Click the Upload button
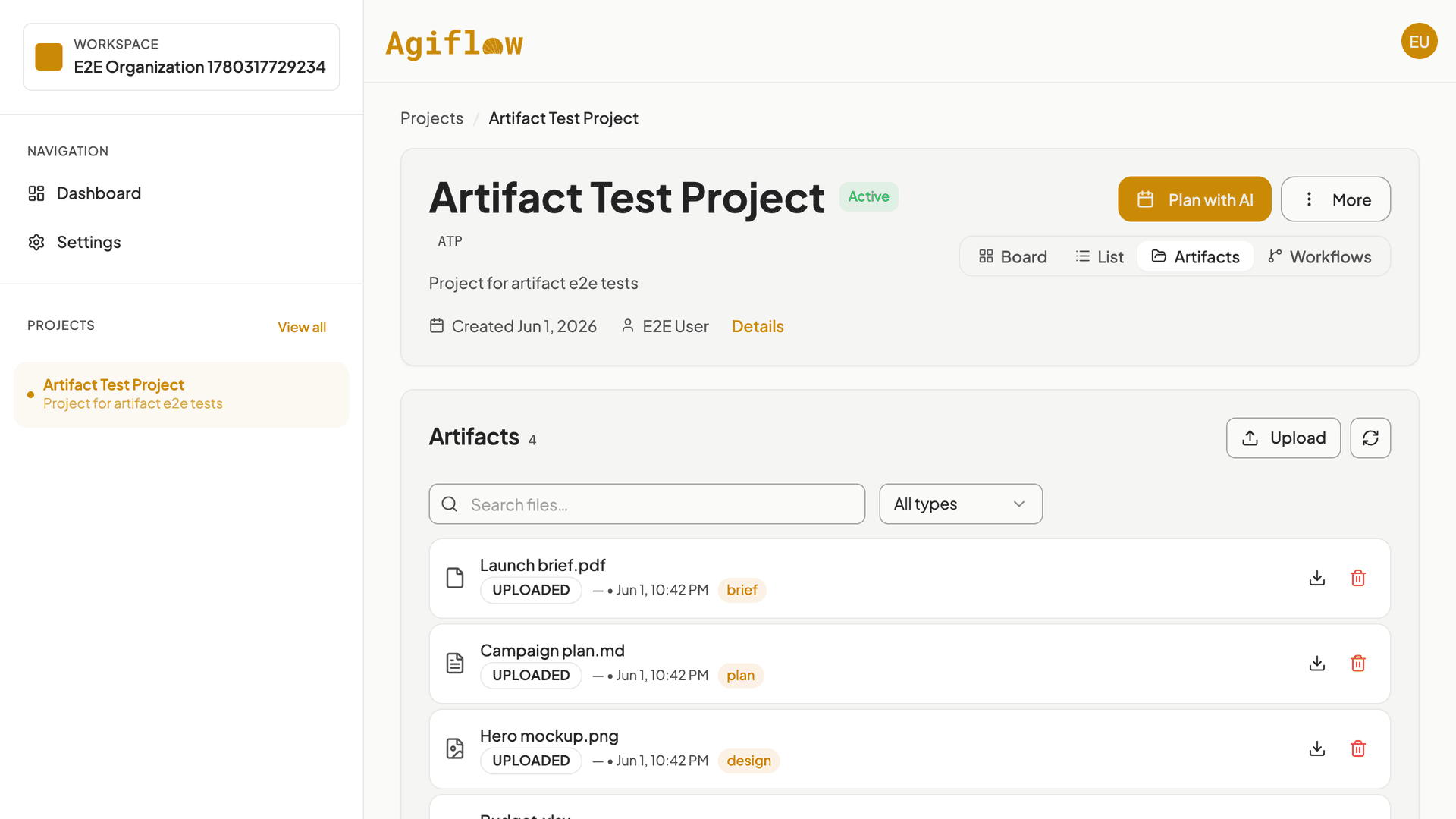This screenshot has height=819, width=1456. [1283, 438]
